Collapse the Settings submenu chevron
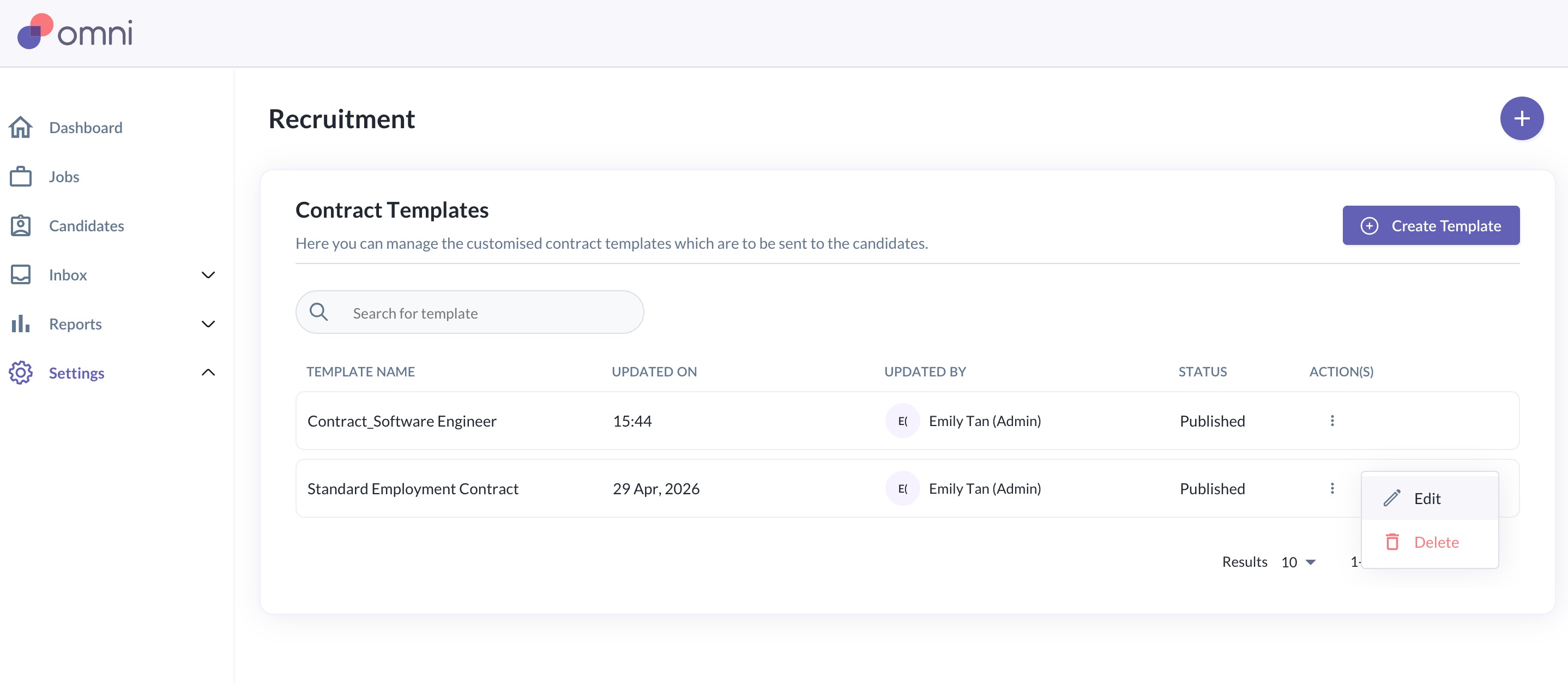Image resolution: width=1568 pixels, height=683 pixels. tap(208, 372)
